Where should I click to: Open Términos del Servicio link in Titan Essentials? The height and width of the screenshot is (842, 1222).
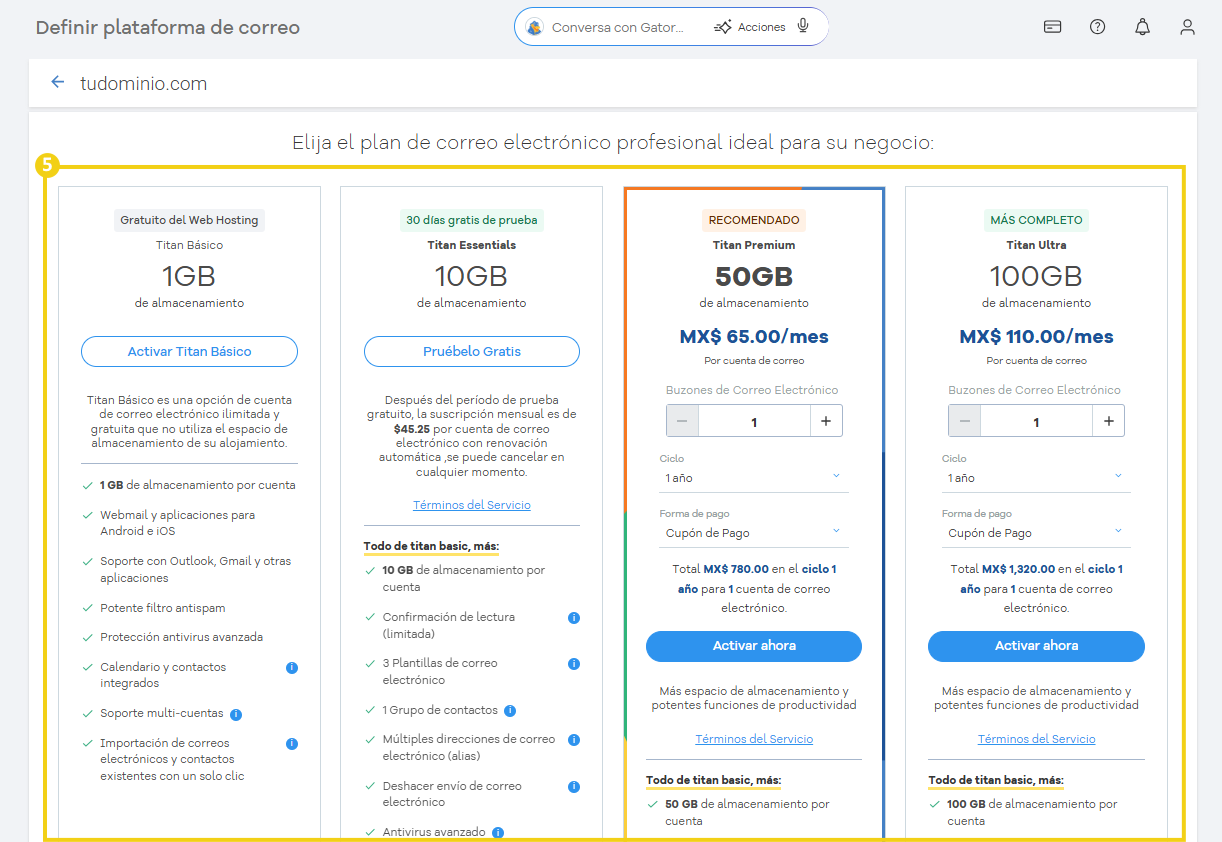471,504
